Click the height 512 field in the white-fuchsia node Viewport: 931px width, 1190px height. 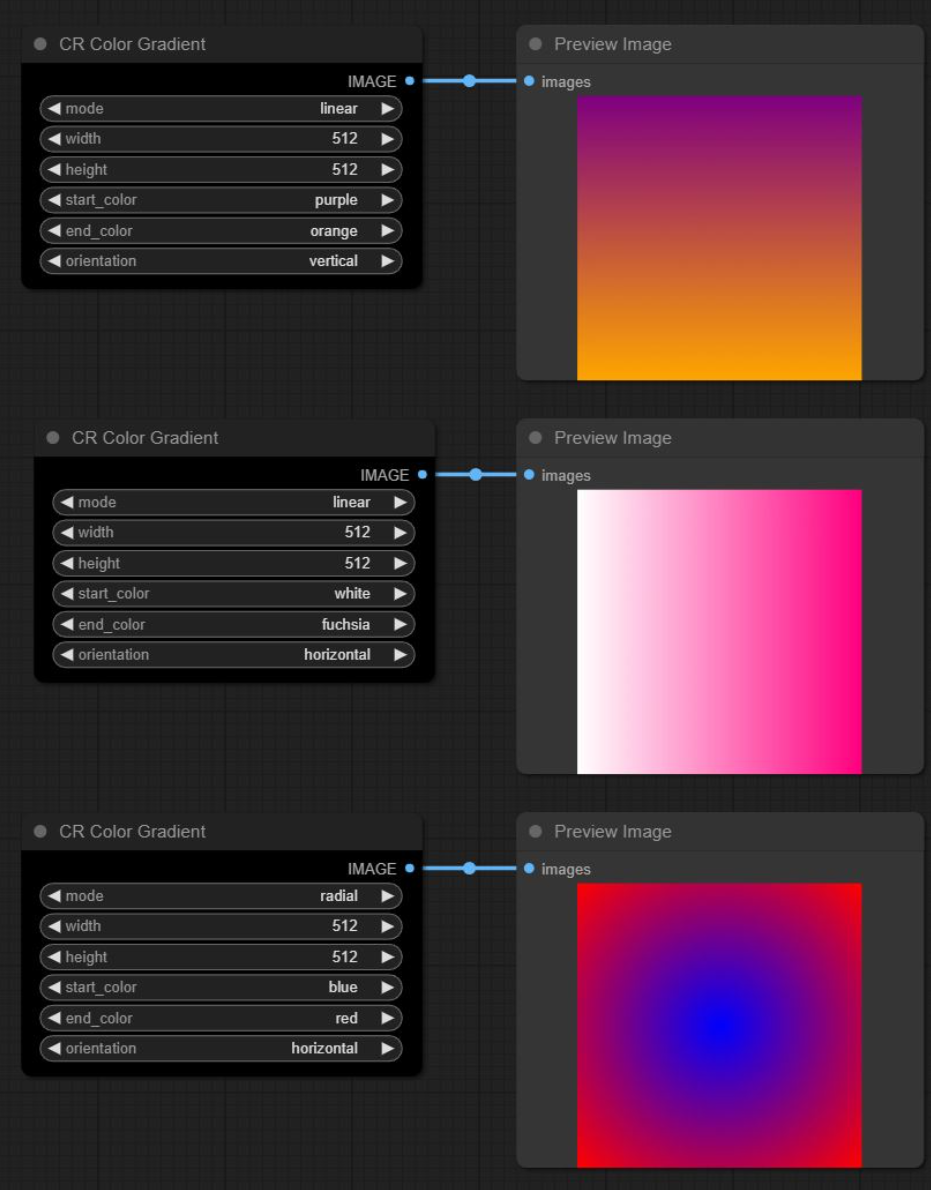234,563
